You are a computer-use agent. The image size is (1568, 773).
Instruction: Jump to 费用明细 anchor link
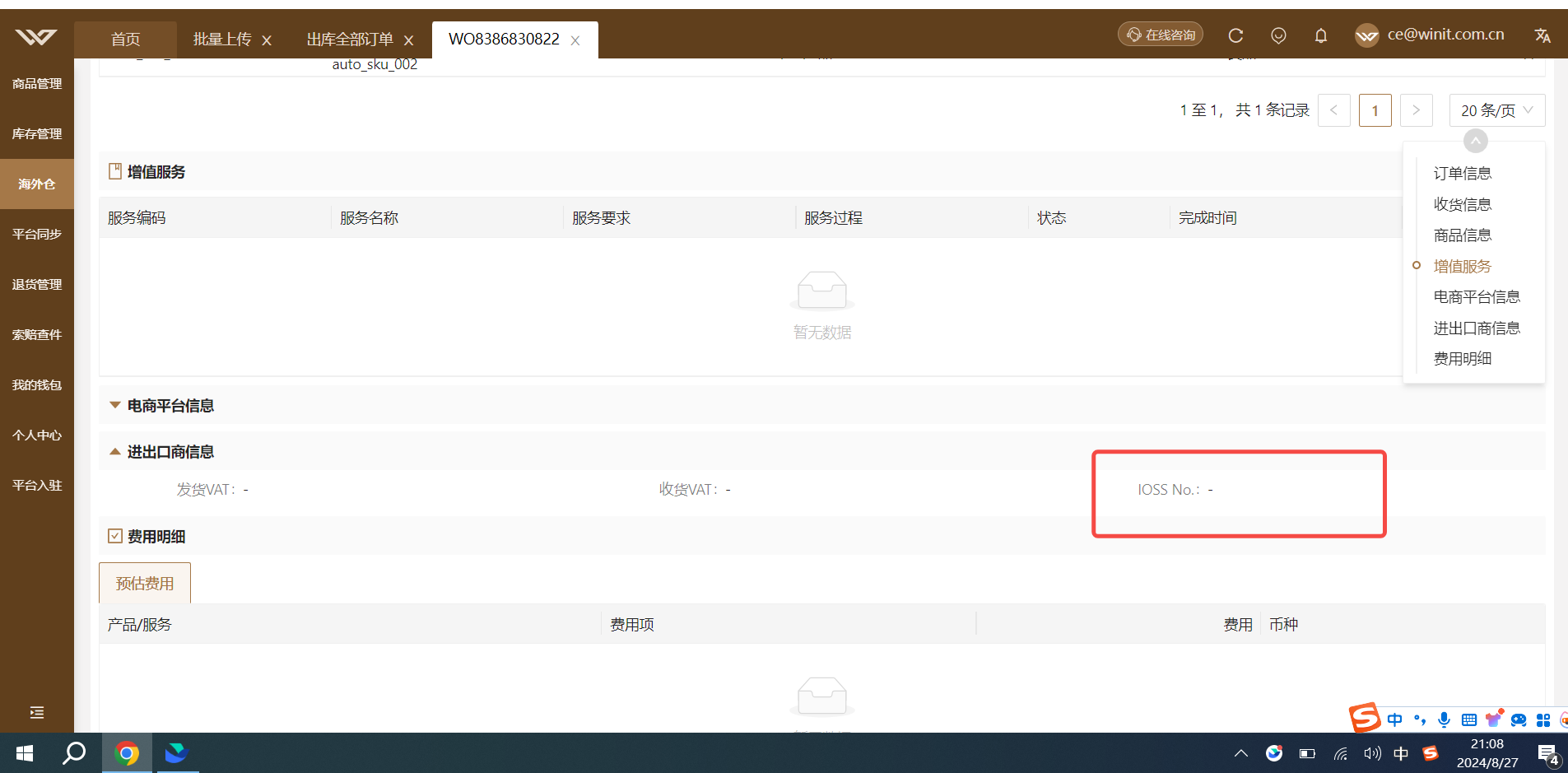1463,359
